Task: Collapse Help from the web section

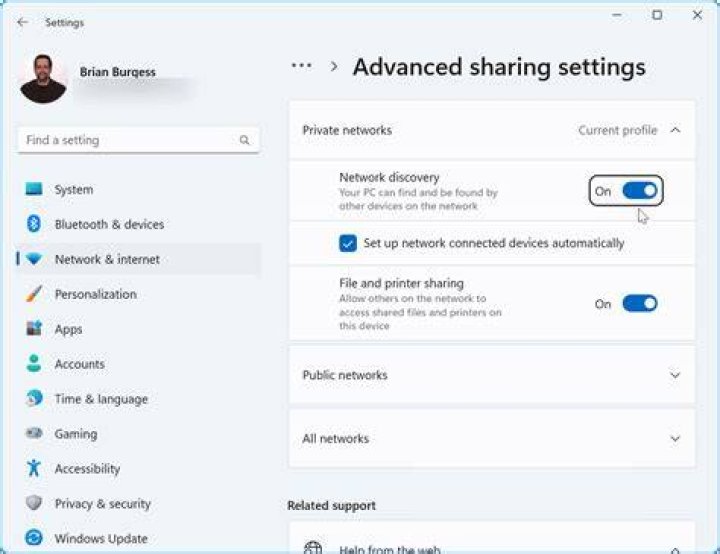Action: [675, 549]
